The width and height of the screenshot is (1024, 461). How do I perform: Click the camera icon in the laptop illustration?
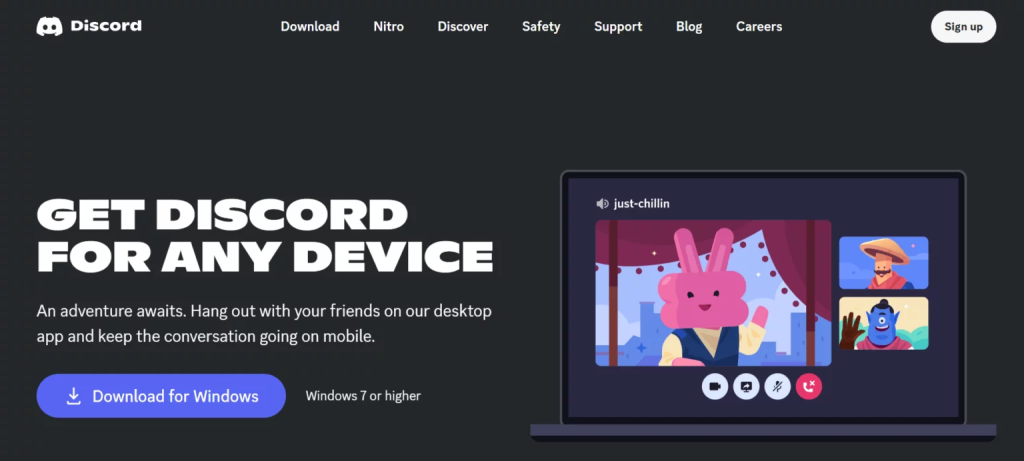click(714, 387)
